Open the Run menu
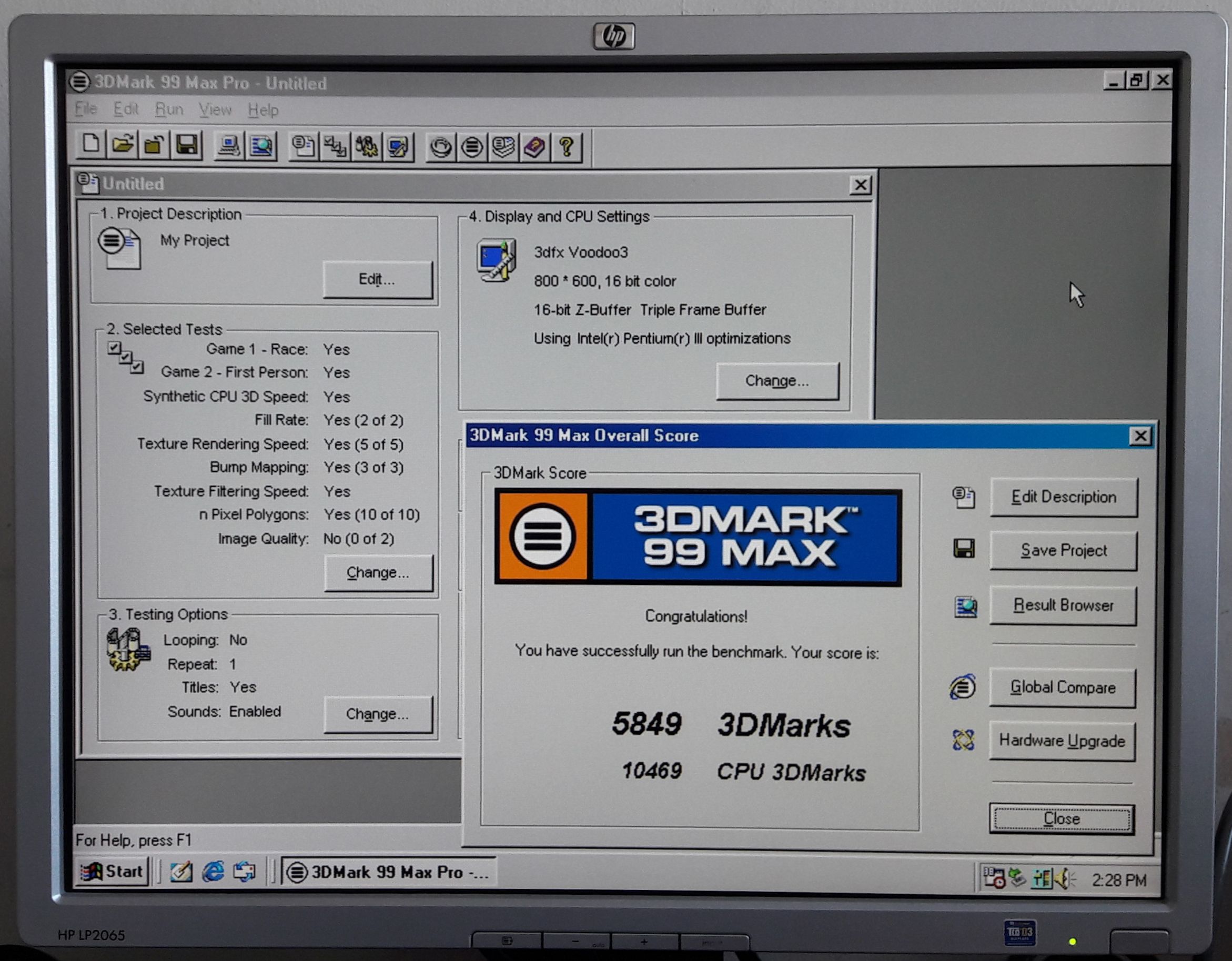 169,109
